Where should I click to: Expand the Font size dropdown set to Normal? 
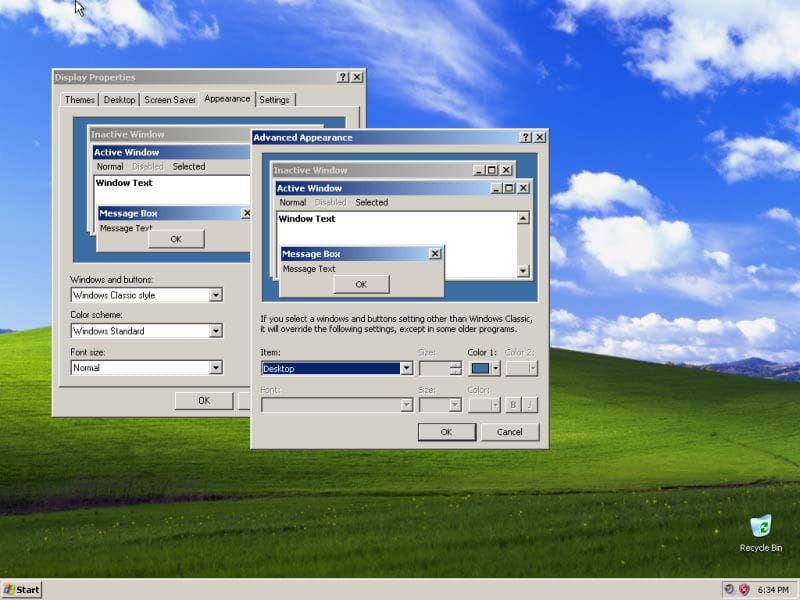(215, 367)
